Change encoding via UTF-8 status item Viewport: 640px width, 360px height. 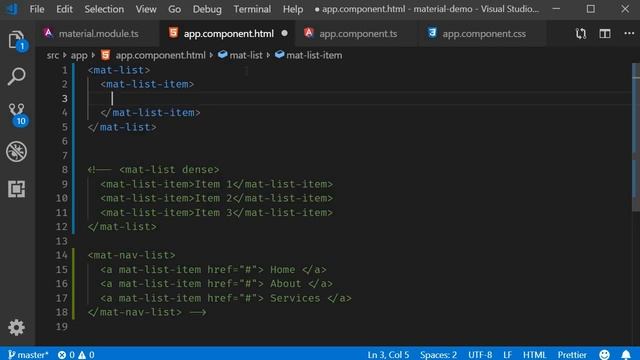click(480, 354)
